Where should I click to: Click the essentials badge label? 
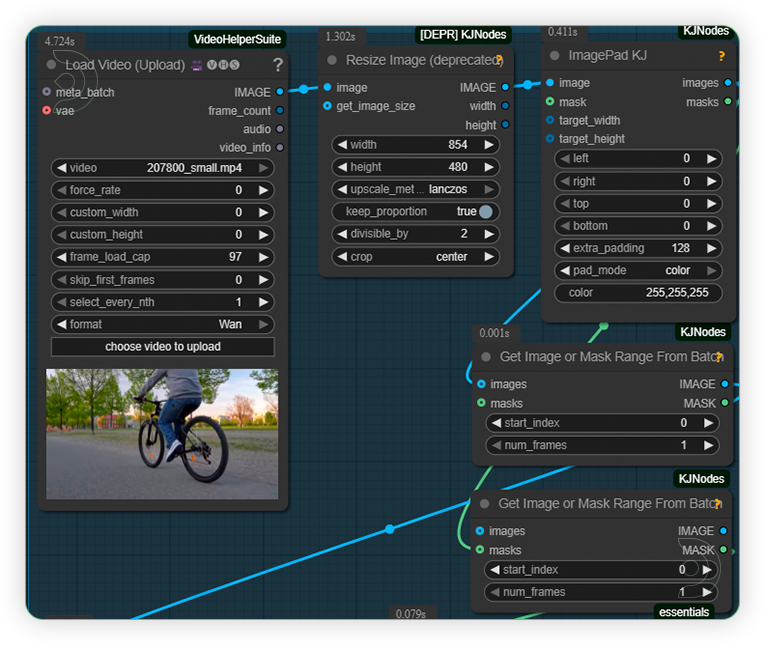pyautogui.click(x=684, y=612)
